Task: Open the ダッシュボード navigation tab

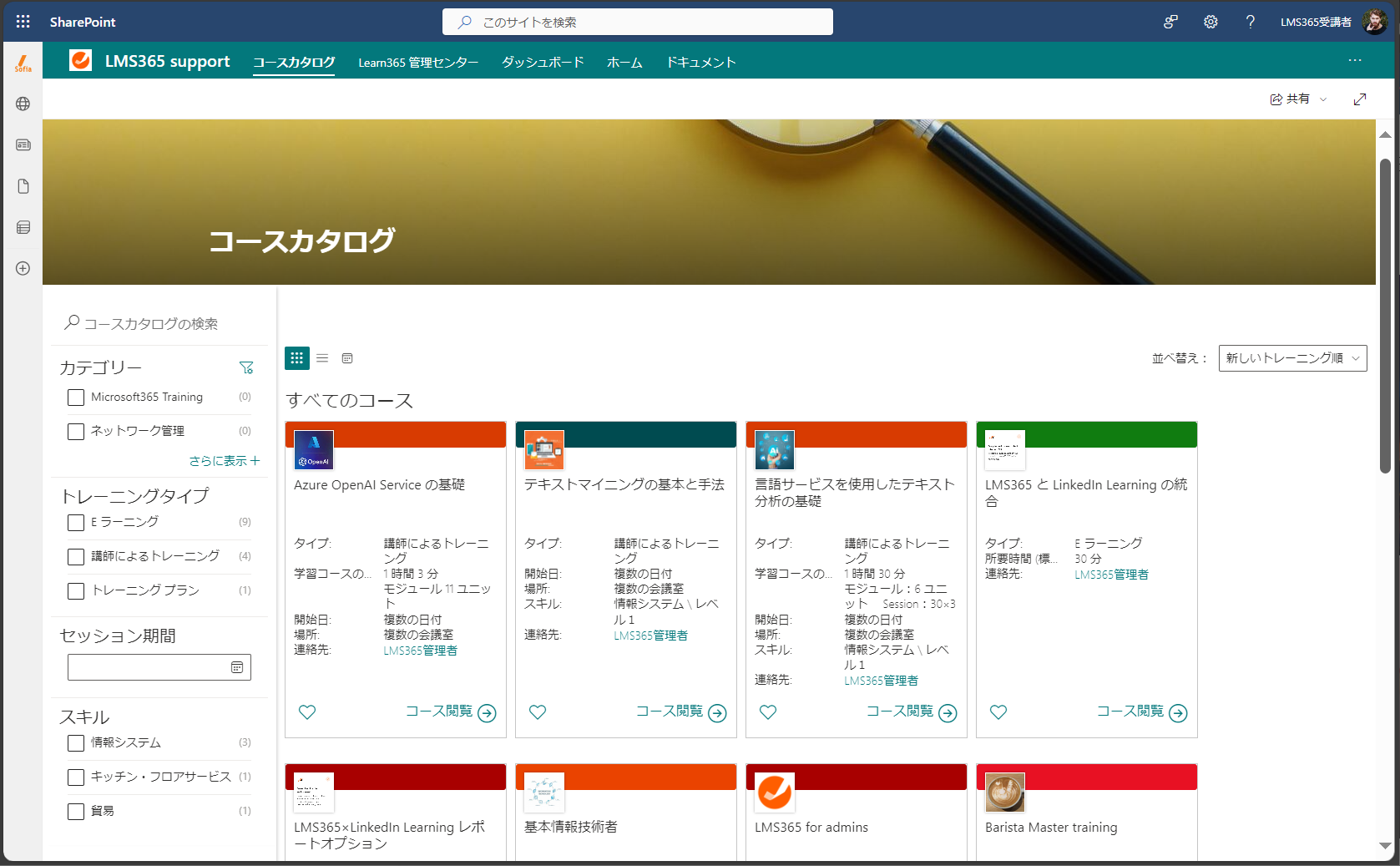Action: pyautogui.click(x=543, y=63)
